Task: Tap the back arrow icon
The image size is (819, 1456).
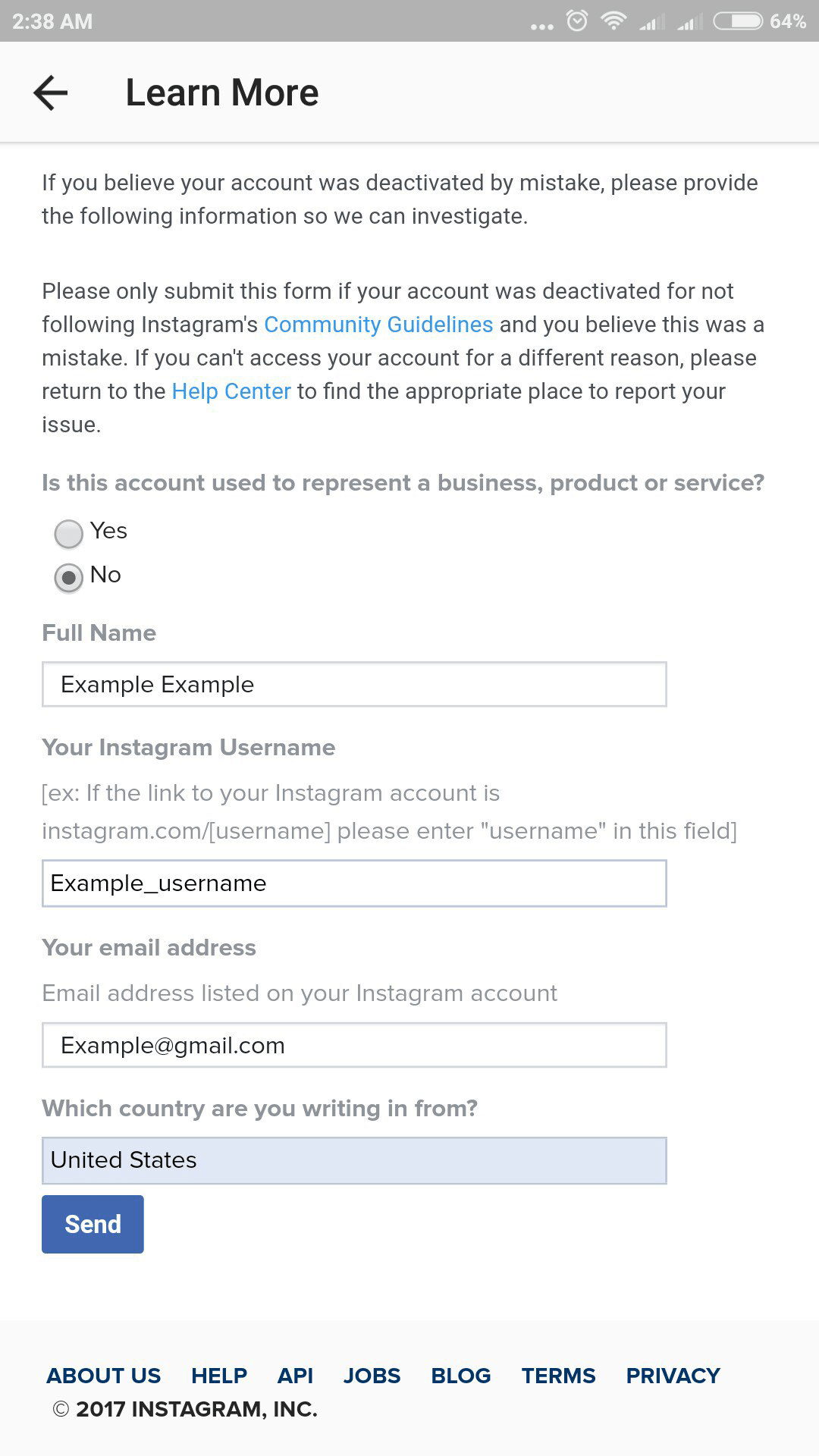Action: coord(51,93)
